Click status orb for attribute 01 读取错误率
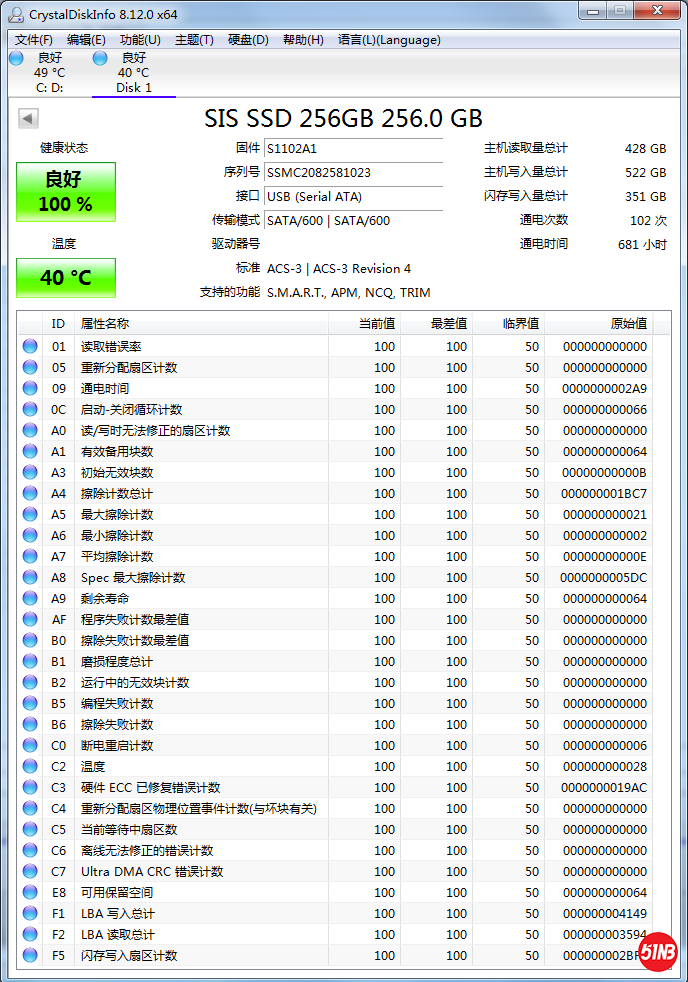Viewport: 688px width, 982px height. [30, 347]
